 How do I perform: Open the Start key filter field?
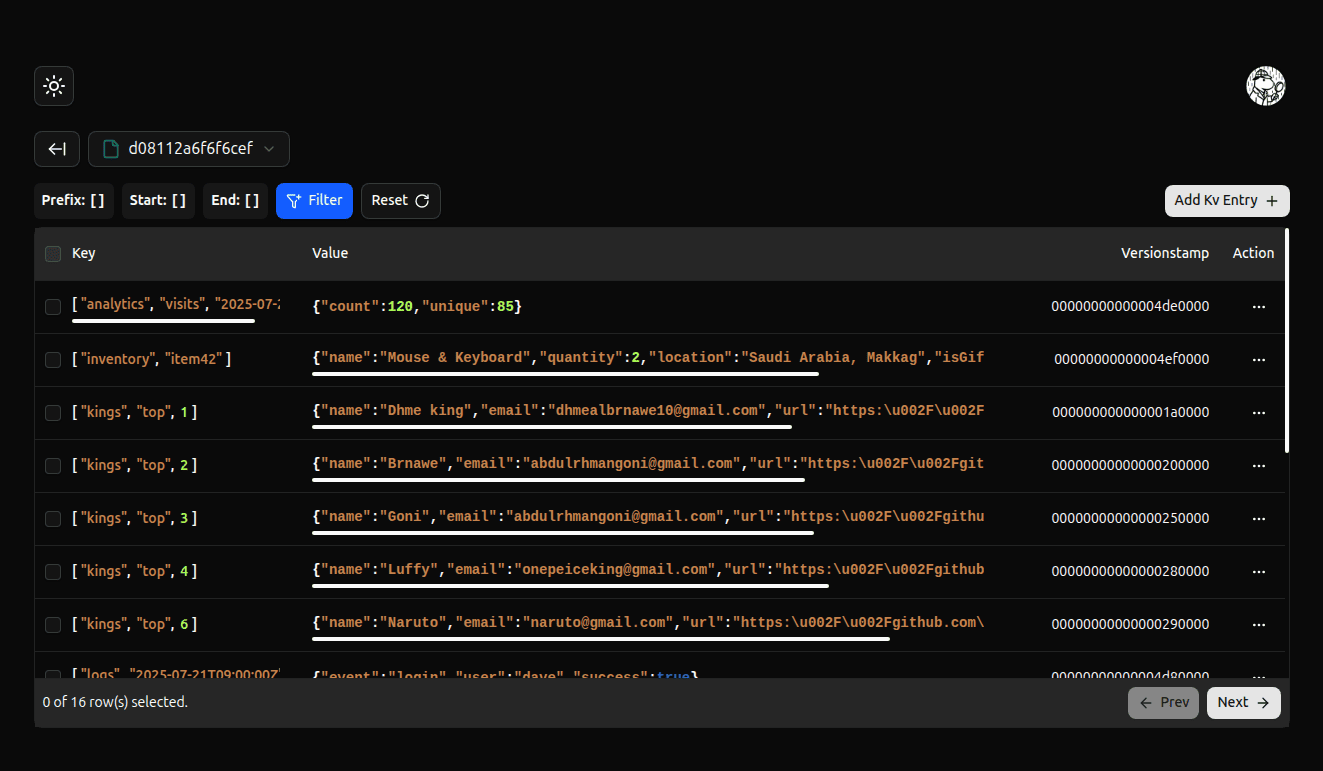tap(158, 200)
